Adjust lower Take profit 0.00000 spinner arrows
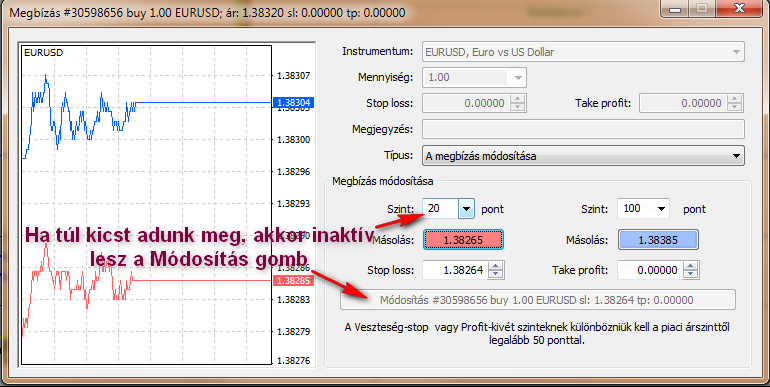This screenshot has height=387, width=770. tap(690, 270)
